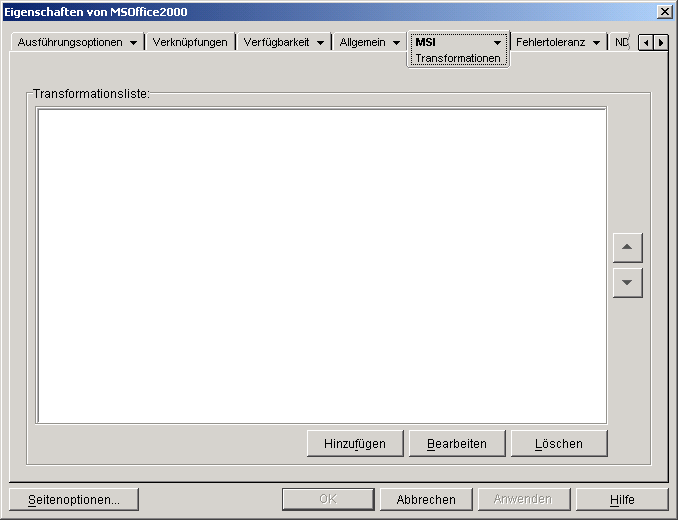Click the Hinzufügen button
Image resolution: width=678 pixels, height=520 pixels.
[x=355, y=443]
